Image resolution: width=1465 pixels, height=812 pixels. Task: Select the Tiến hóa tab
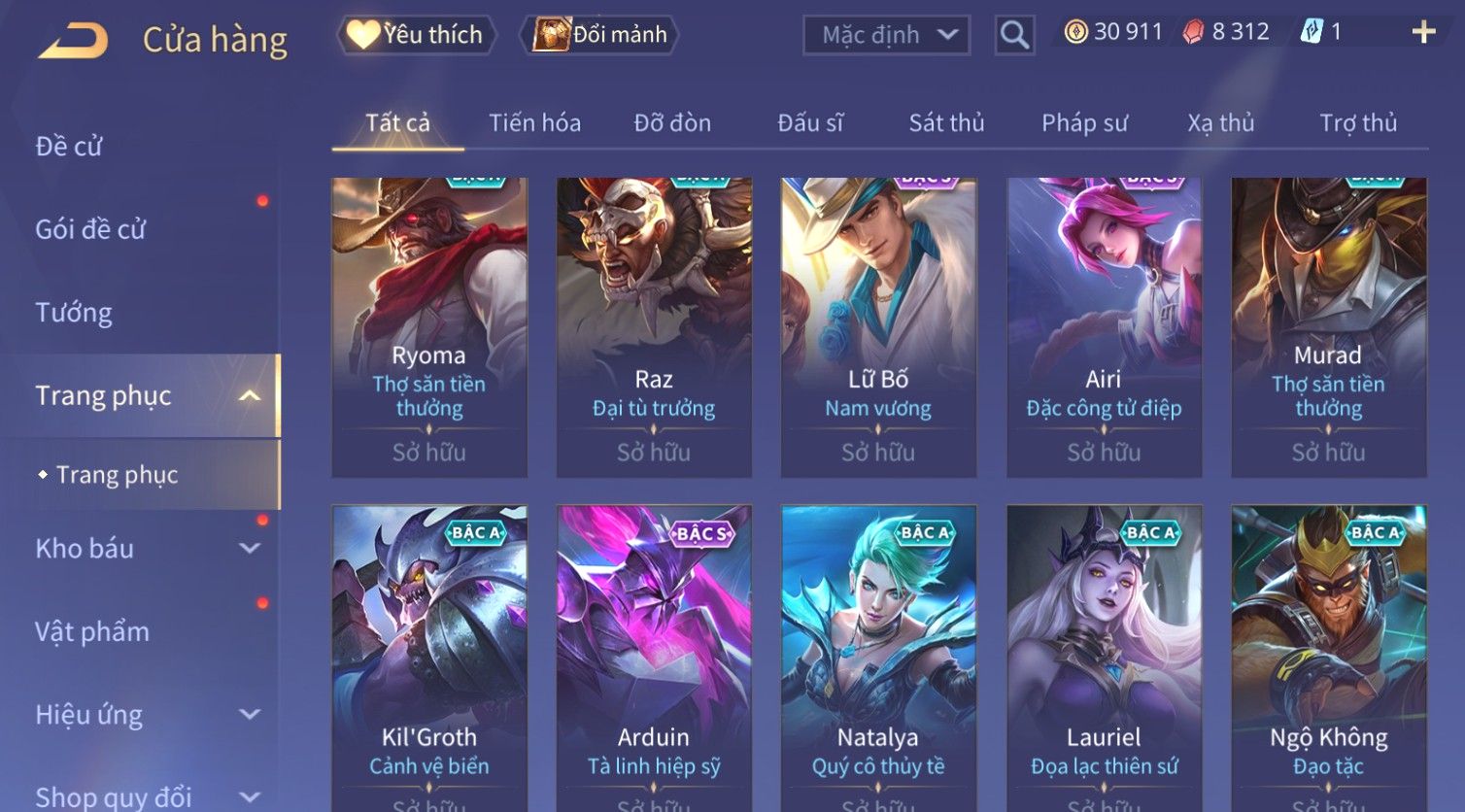coord(534,123)
